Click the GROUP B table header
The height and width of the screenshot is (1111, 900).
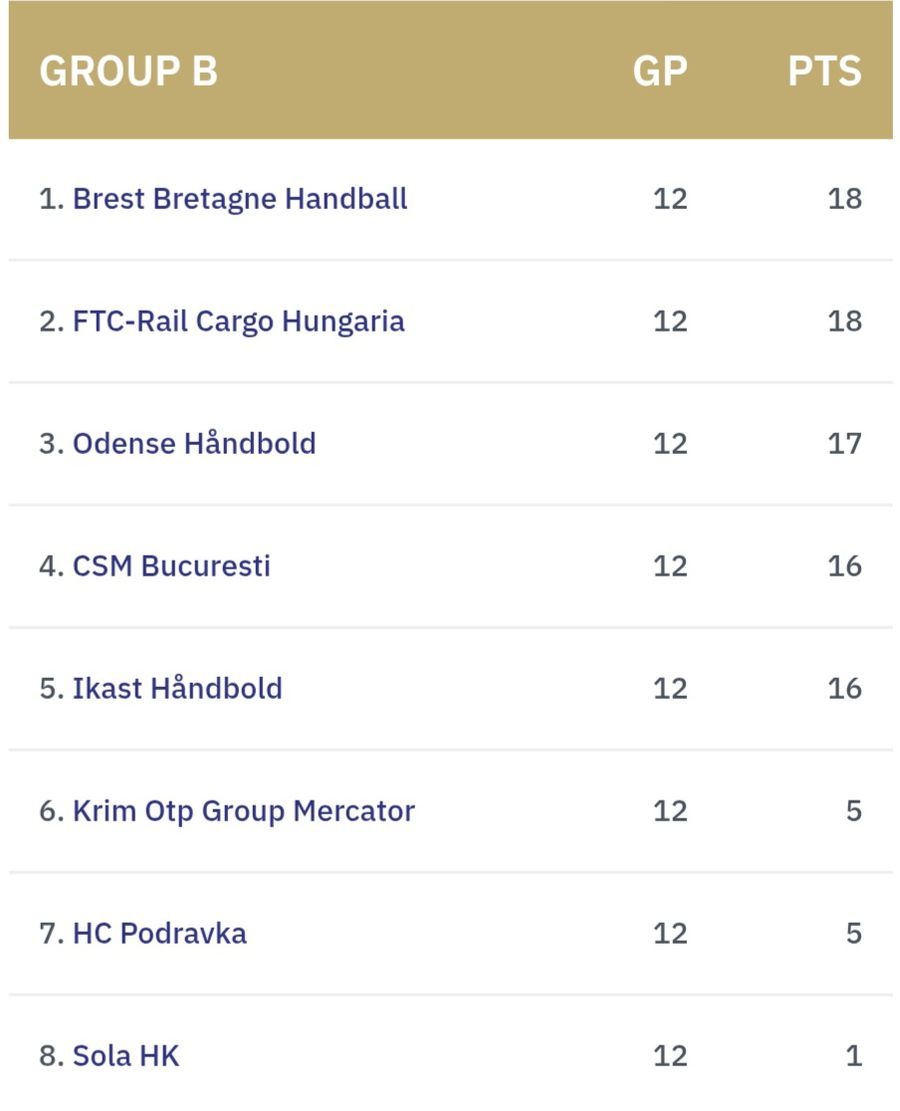click(128, 72)
